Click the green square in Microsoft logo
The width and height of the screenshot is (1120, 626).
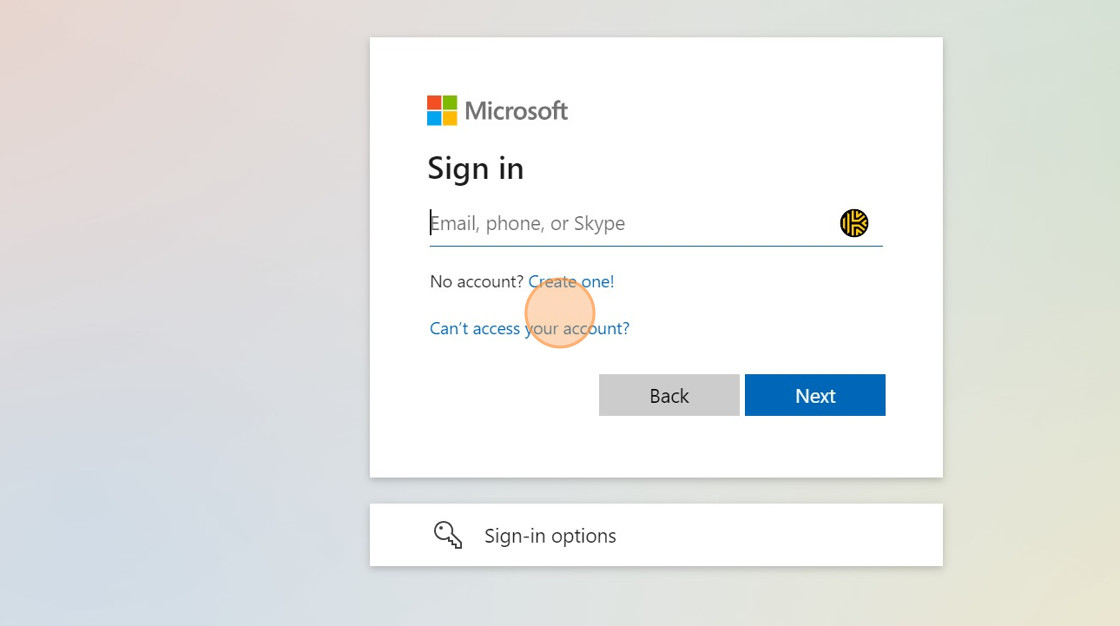pyautogui.click(x=450, y=103)
